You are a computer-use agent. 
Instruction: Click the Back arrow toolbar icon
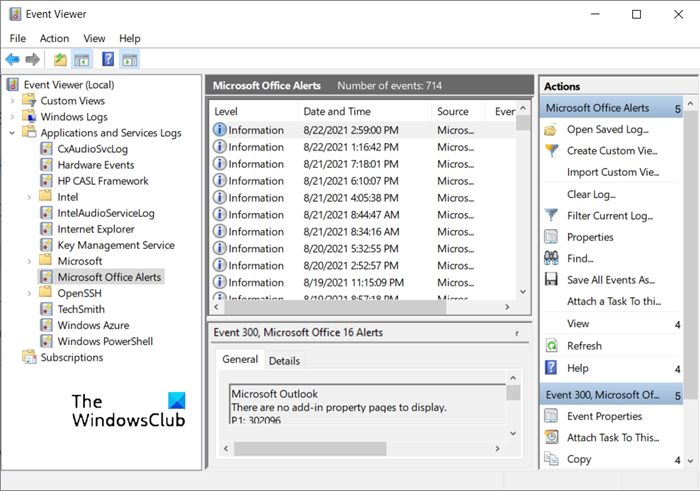point(13,60)
